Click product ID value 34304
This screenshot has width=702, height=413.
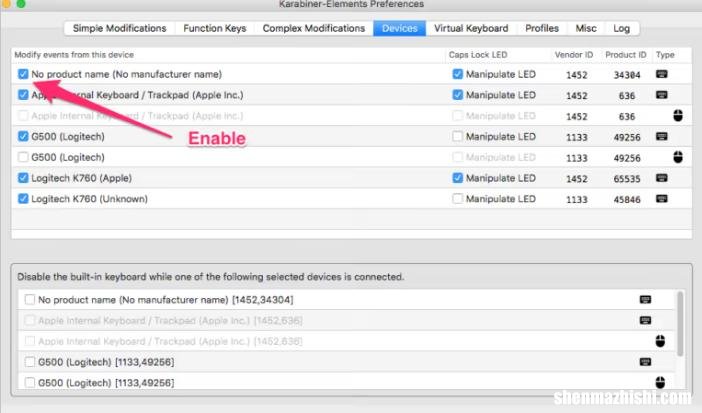[x=627, y=75]
